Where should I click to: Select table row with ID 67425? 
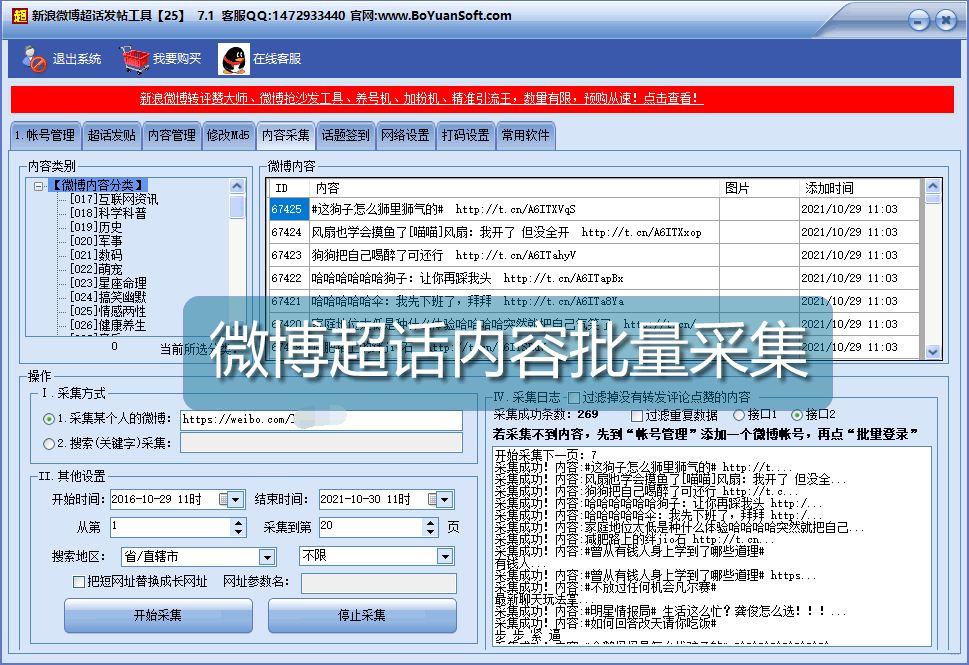pyautogui.click(x=595, y=210)
